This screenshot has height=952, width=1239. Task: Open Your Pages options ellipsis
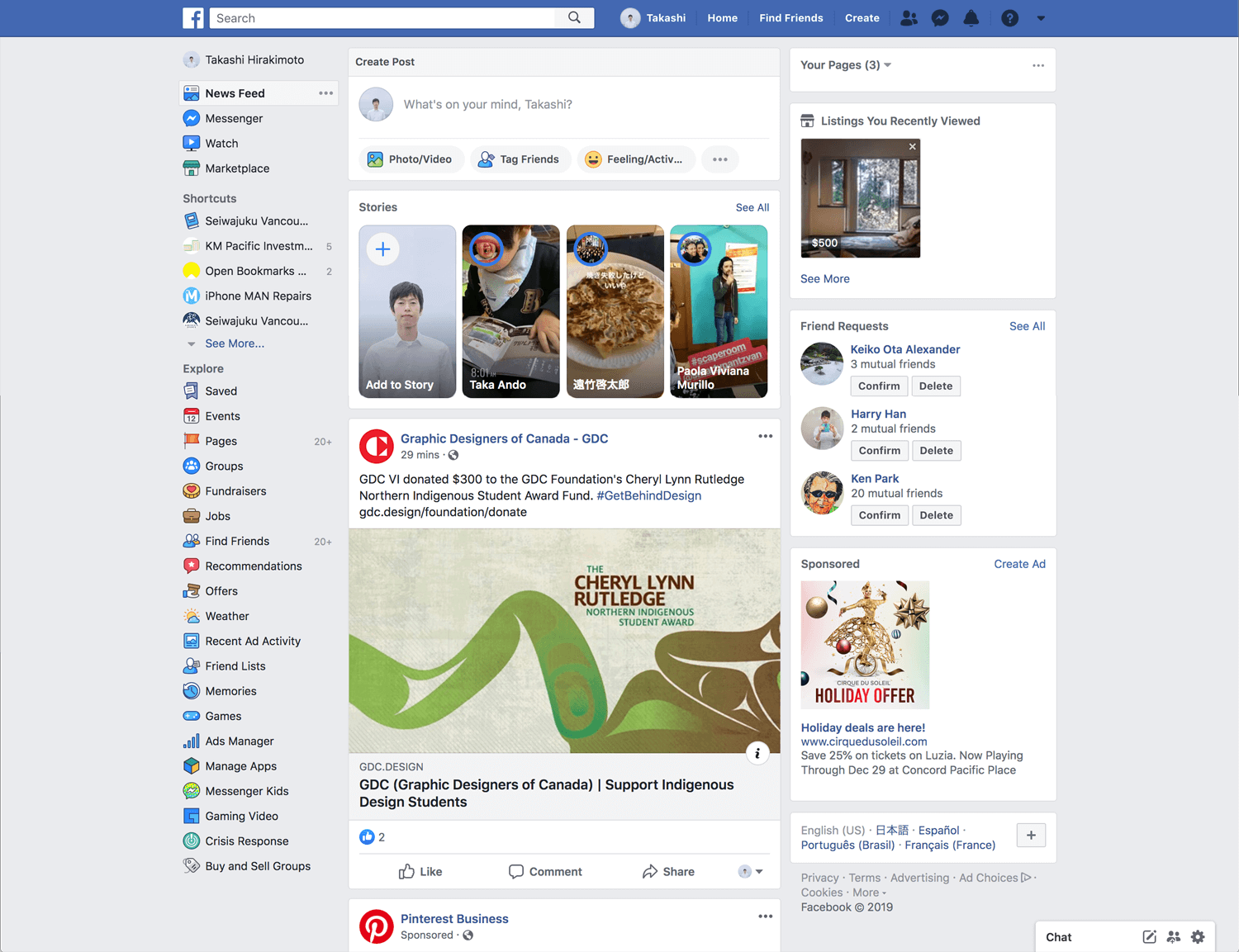pyautogui.click(x=1038, y=65)
